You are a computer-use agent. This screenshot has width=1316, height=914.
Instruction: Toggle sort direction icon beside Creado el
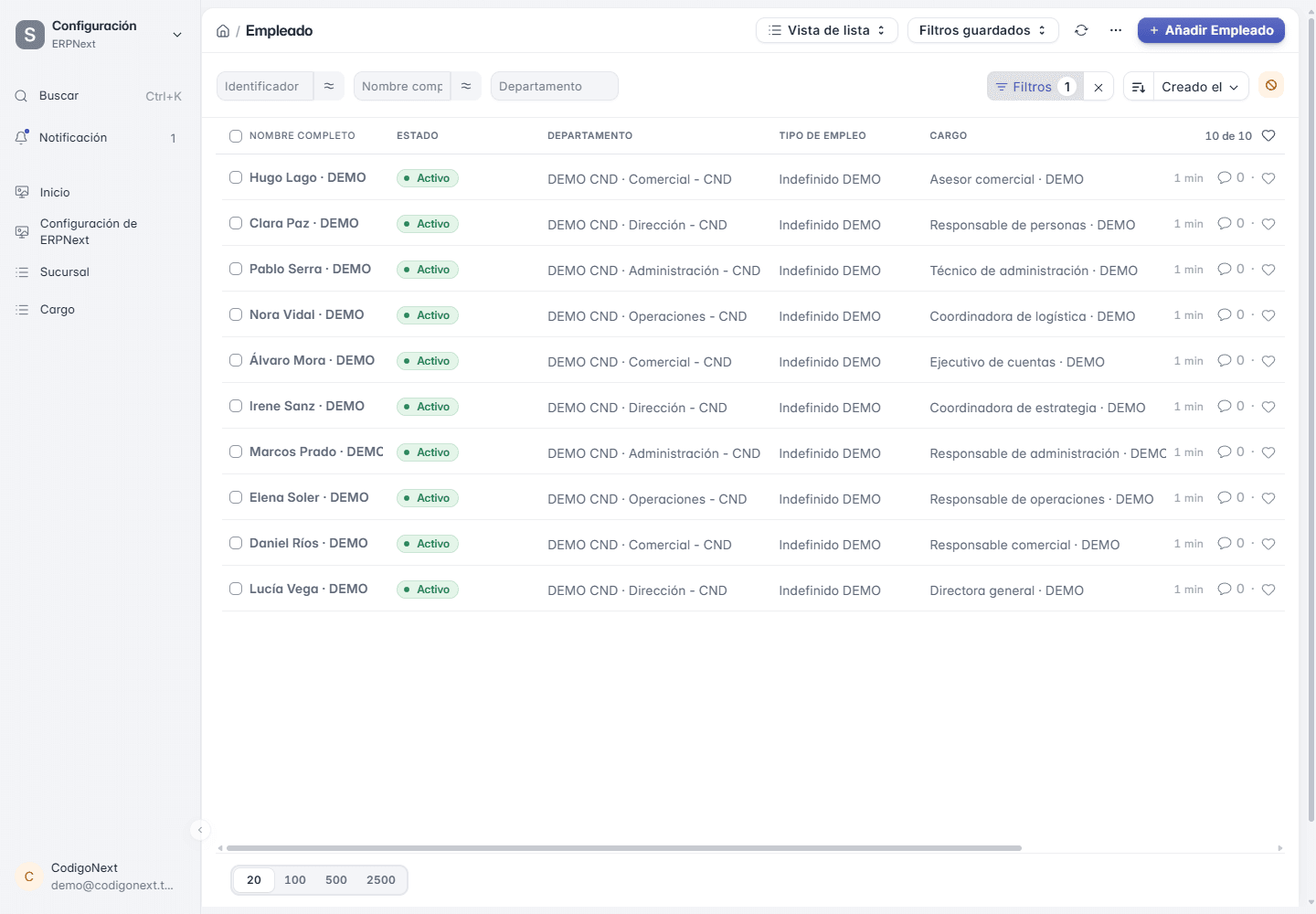[1139, 87]
